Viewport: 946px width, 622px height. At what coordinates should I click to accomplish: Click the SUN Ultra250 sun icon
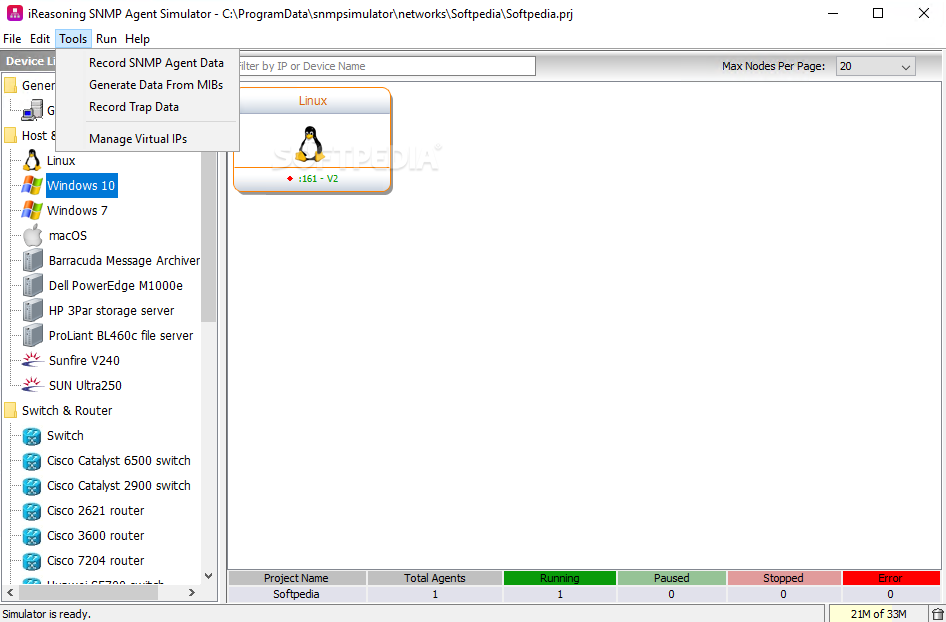point(32,385)
